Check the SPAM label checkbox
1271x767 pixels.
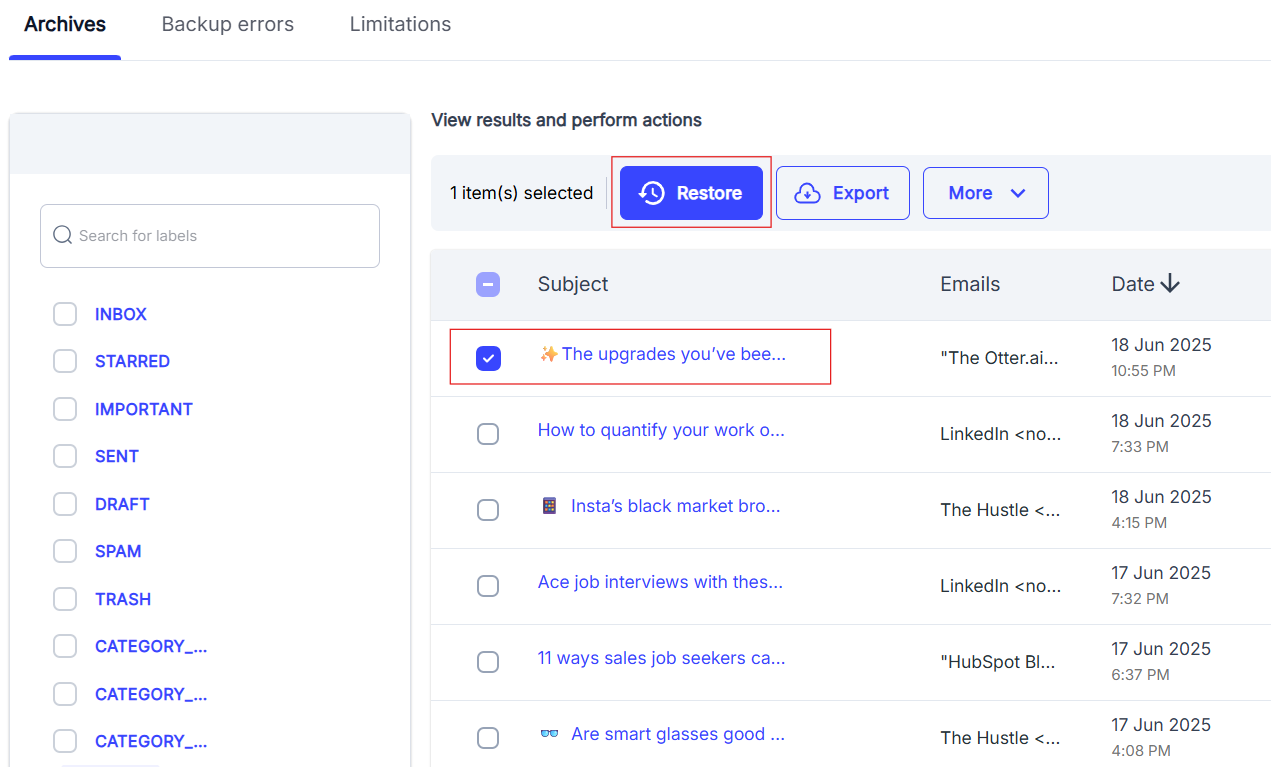tap(65, 551)
